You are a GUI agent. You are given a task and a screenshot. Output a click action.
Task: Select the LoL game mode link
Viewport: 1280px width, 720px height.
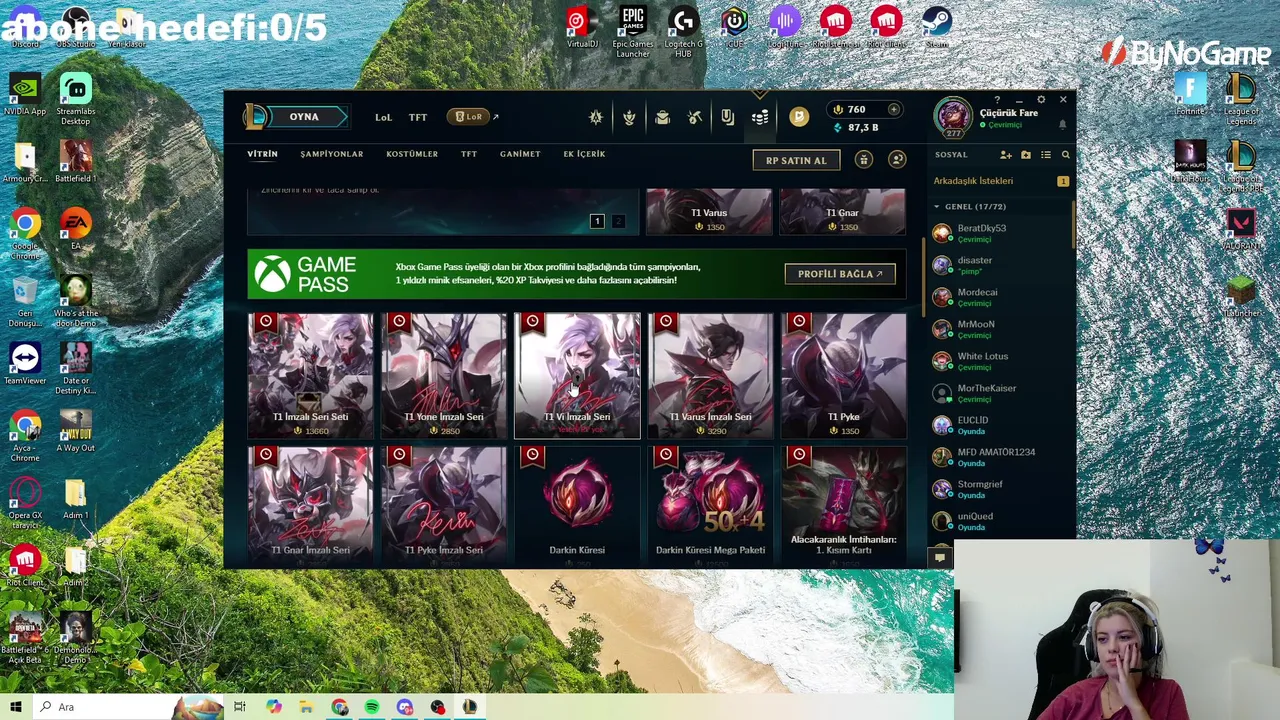tap(383, 117)
